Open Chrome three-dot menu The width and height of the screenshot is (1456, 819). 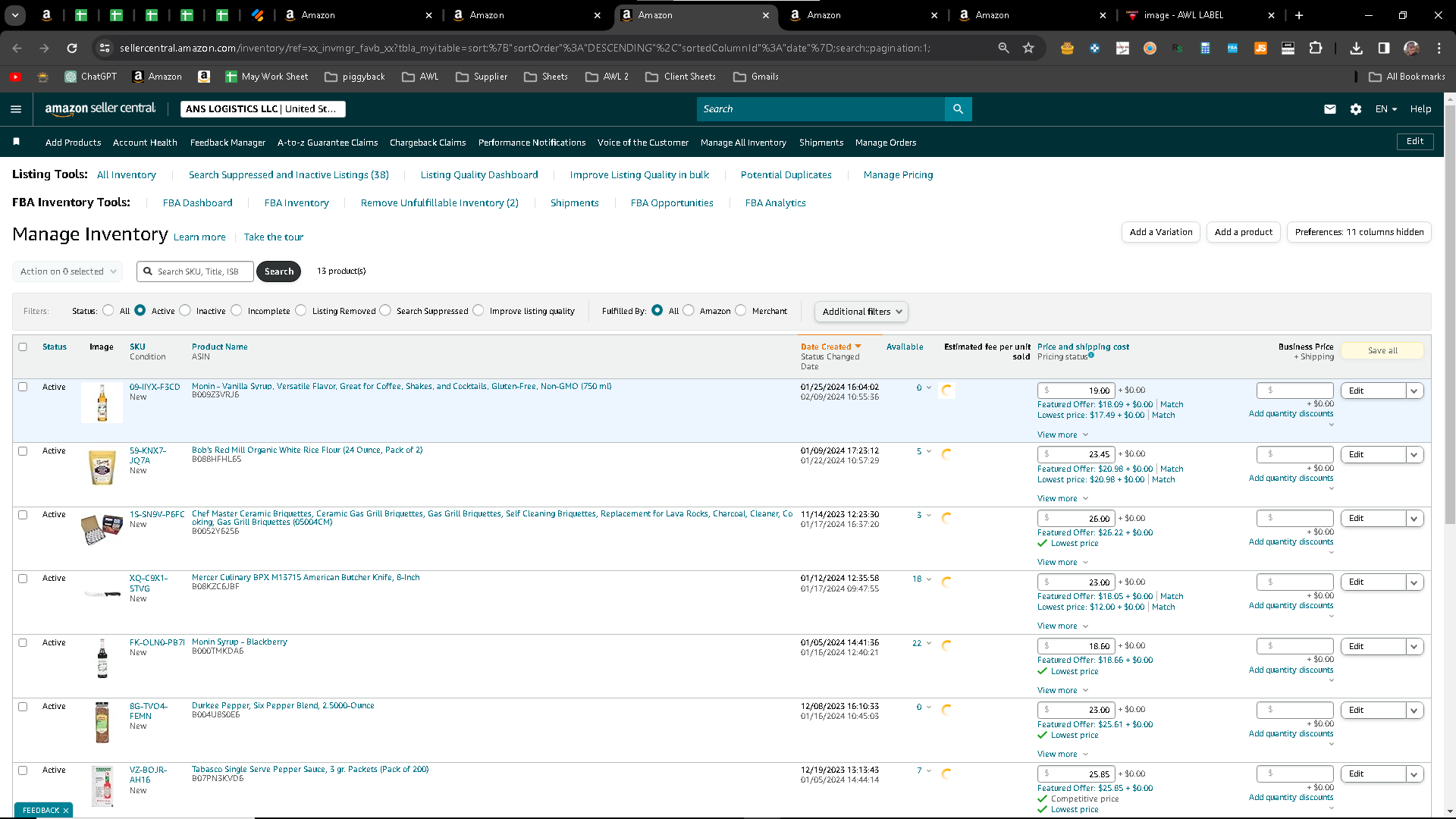(1439, 48)
